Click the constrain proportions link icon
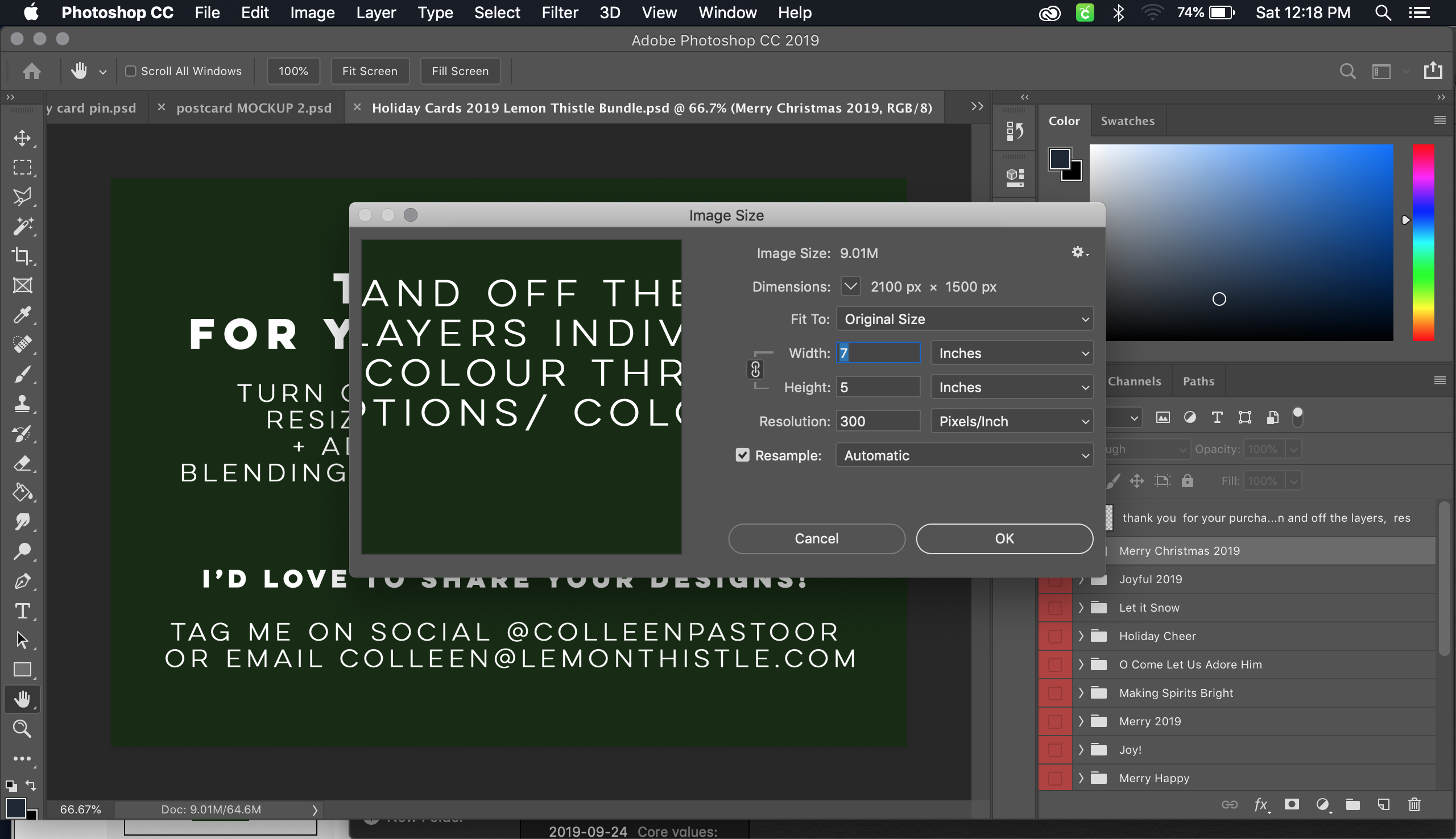 (x=755, y=369)
